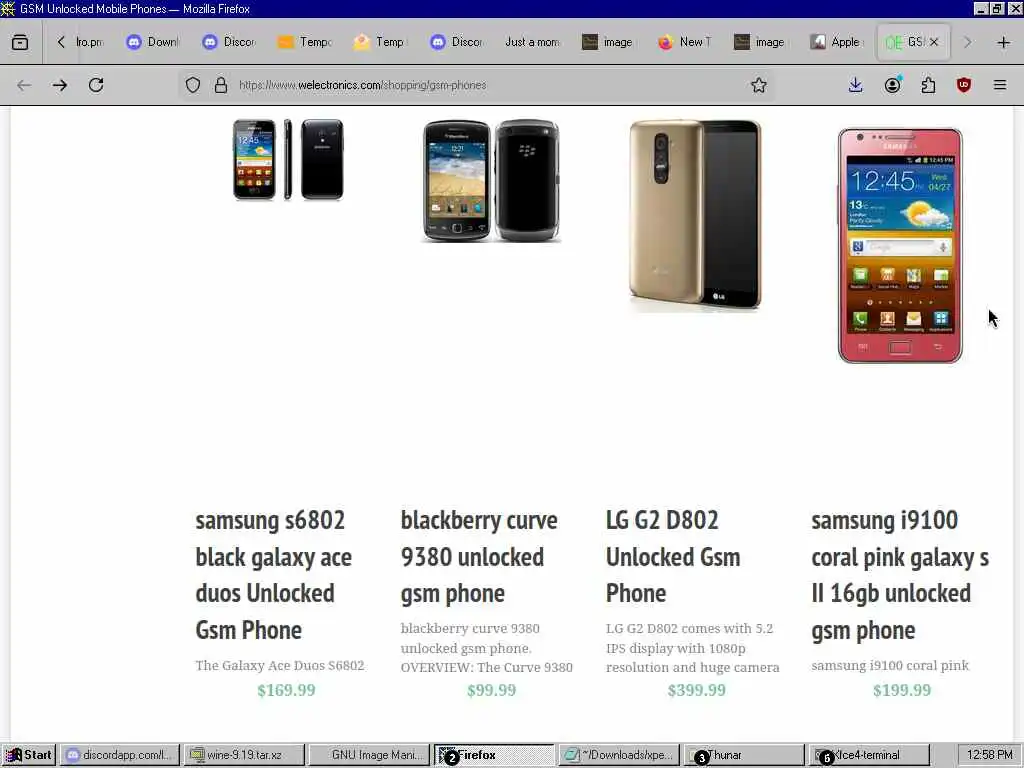The height and width of the screenshot is (768, 1024).
Task: Open the uBlock Origin shield icon
Action: point(964,85)
